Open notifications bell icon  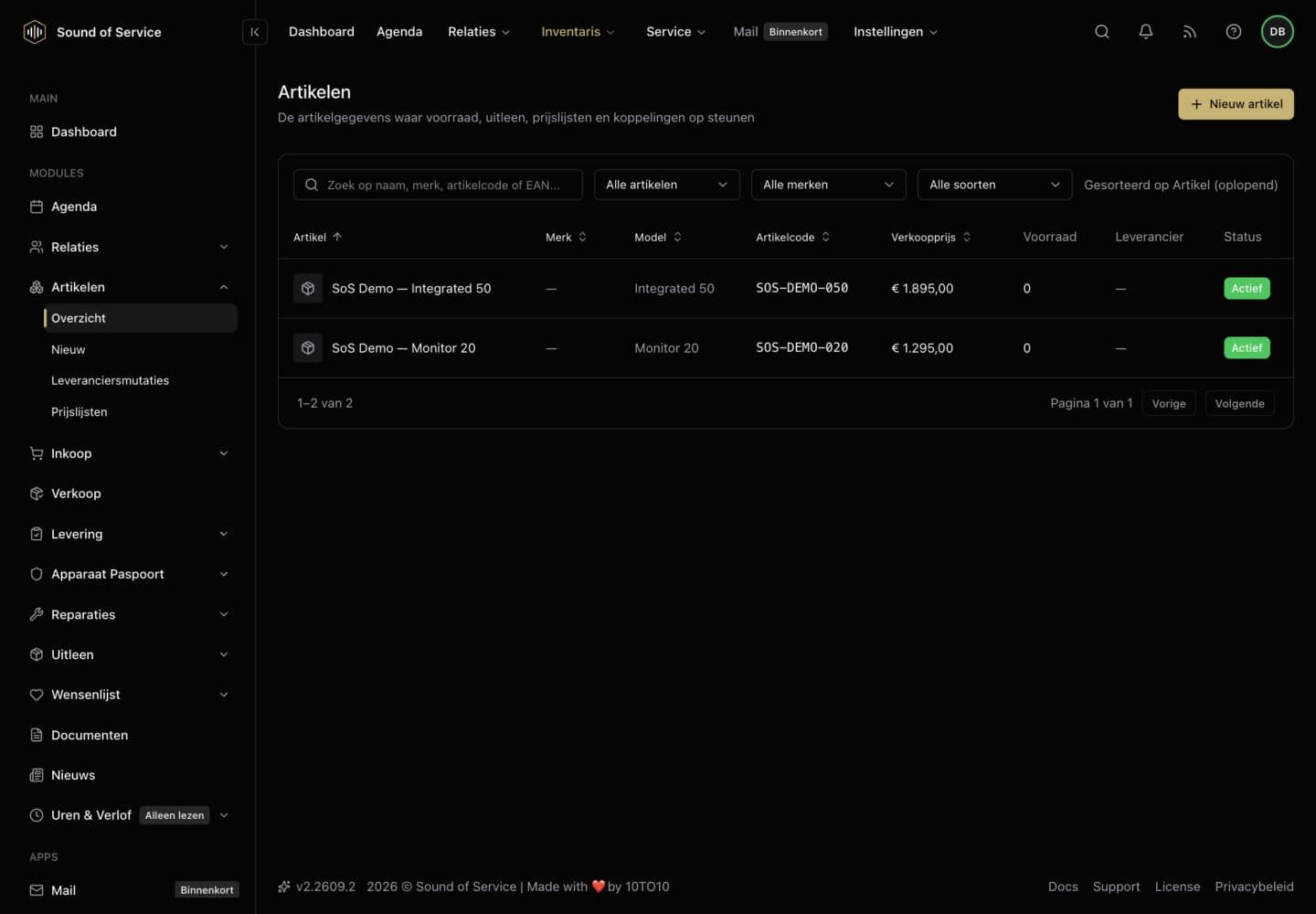click(1146, 32)
